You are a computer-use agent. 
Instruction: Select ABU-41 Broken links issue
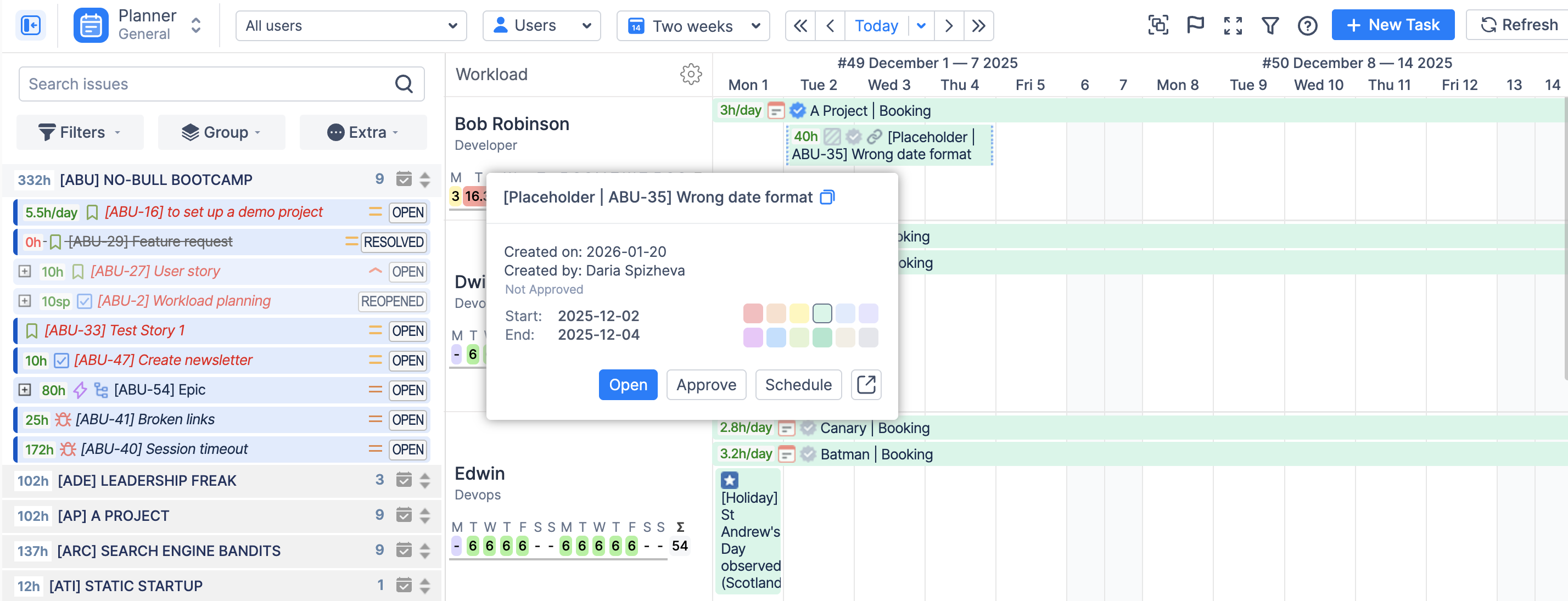222,420
